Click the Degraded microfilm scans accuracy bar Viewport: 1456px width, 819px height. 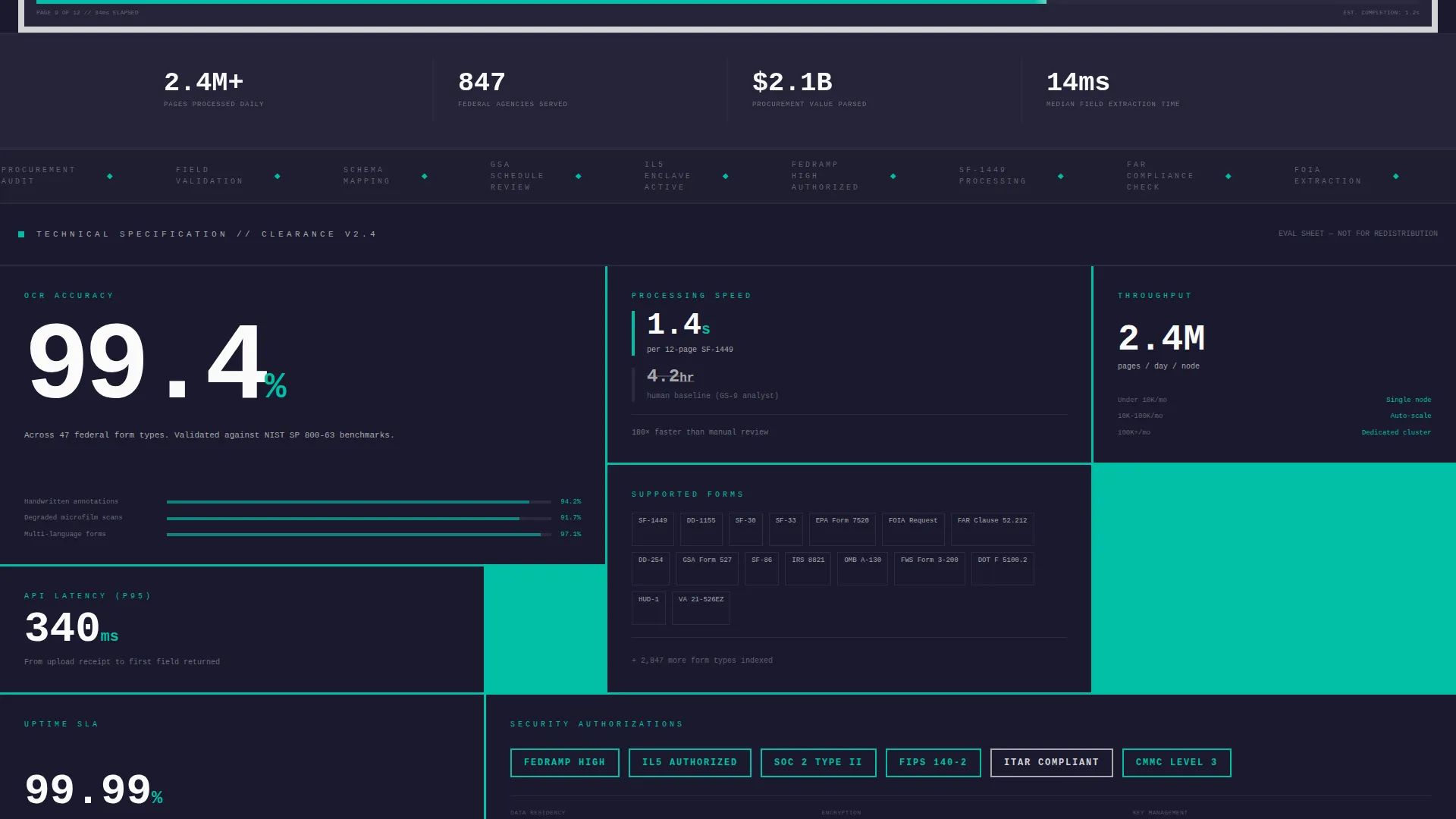359,519
